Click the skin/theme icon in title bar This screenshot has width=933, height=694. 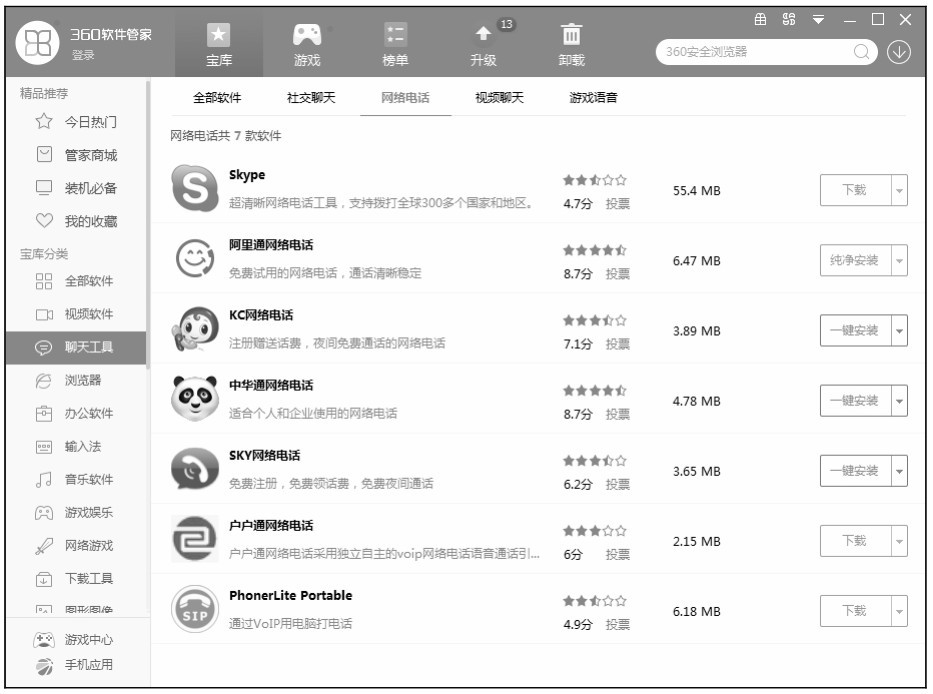point(760,19)
